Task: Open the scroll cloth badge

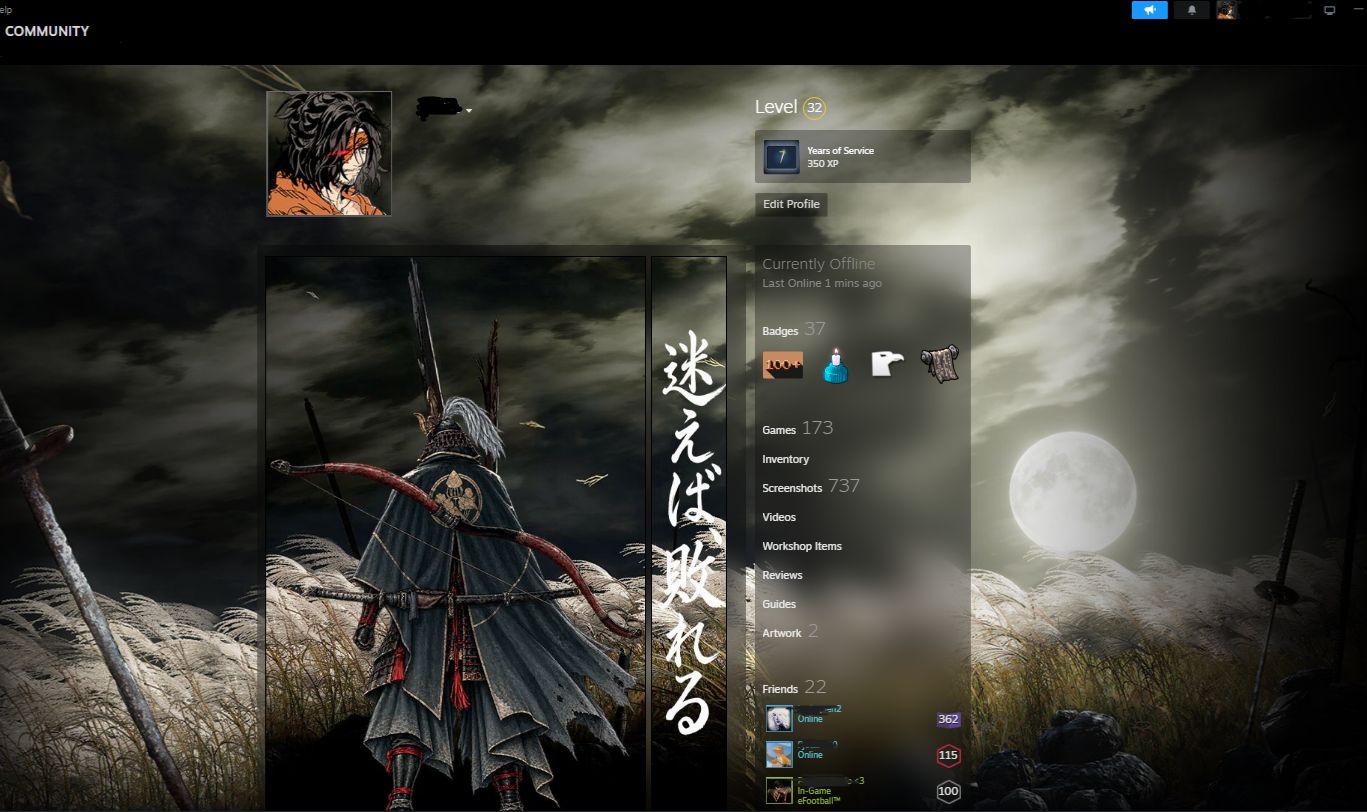Action: click(939, 365)
